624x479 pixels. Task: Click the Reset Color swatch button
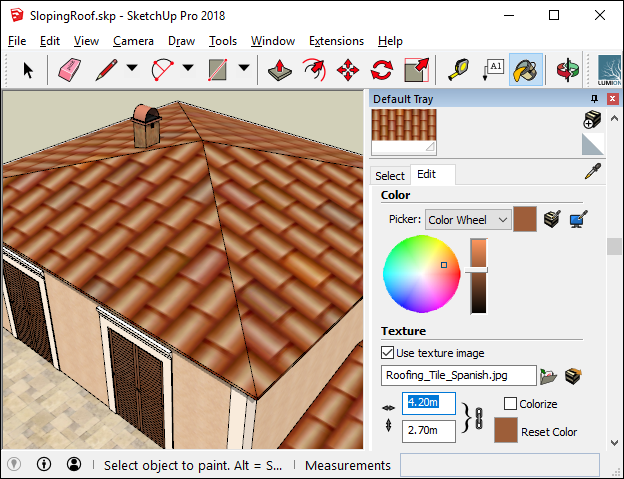[506, 431]
